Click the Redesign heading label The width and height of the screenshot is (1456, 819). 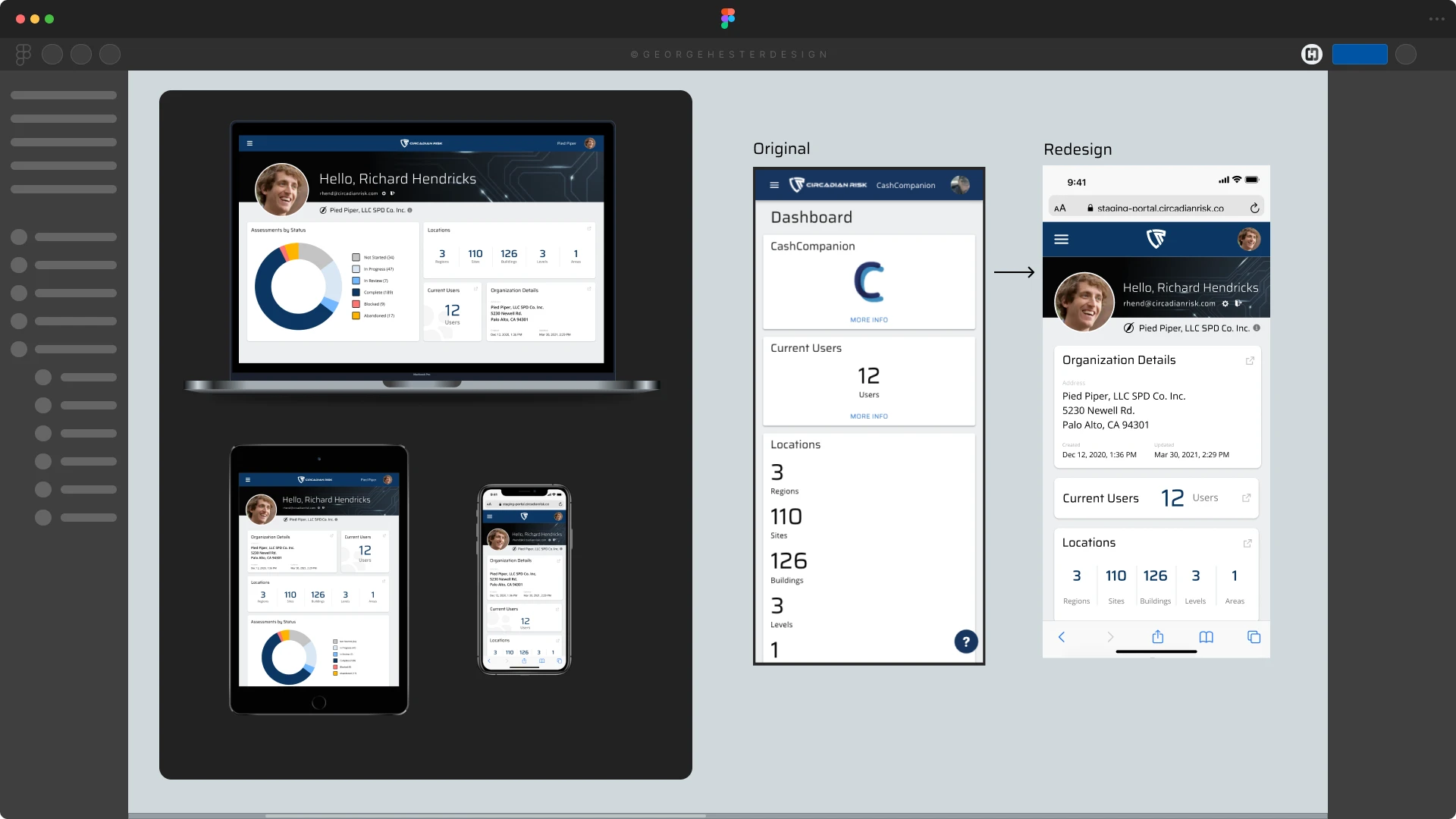[1078, 149]
